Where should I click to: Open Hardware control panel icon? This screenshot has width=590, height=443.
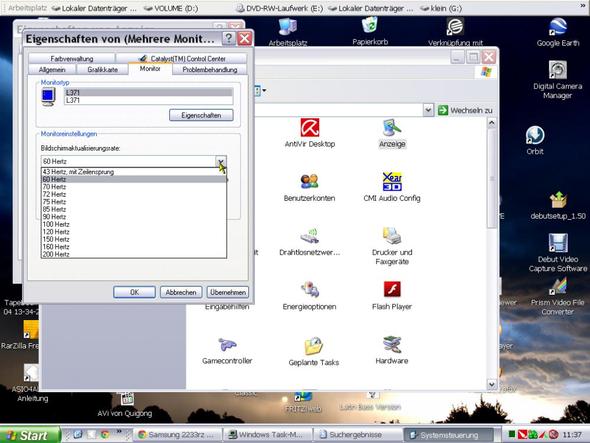point(392,350)
